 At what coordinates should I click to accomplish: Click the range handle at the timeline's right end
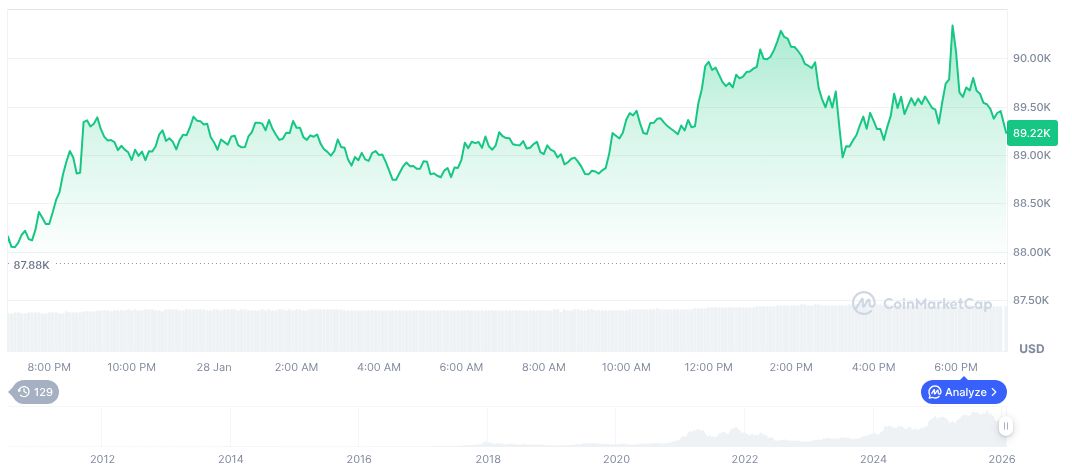point(1005,426)
